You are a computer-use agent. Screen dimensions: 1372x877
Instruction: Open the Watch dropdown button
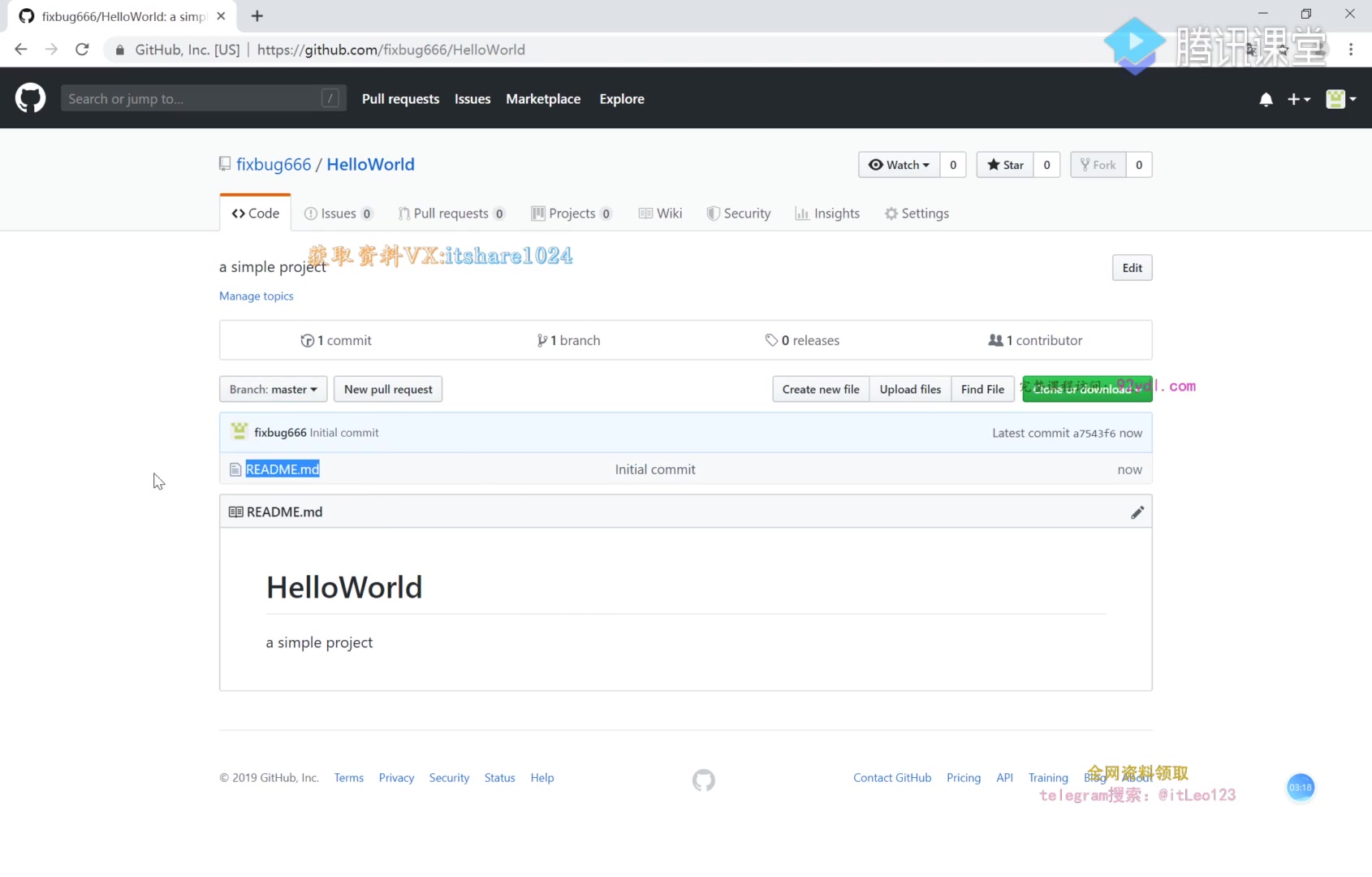click(900, 165)
